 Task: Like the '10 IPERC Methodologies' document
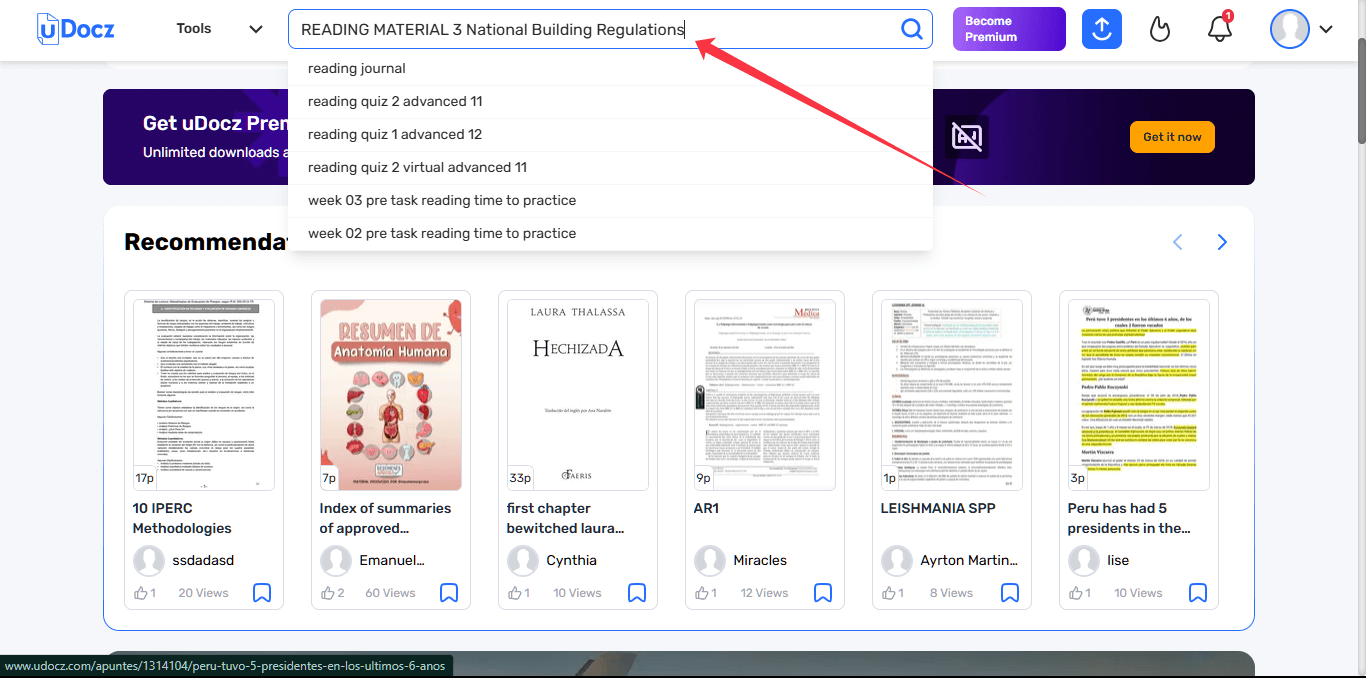pos(139,592)
